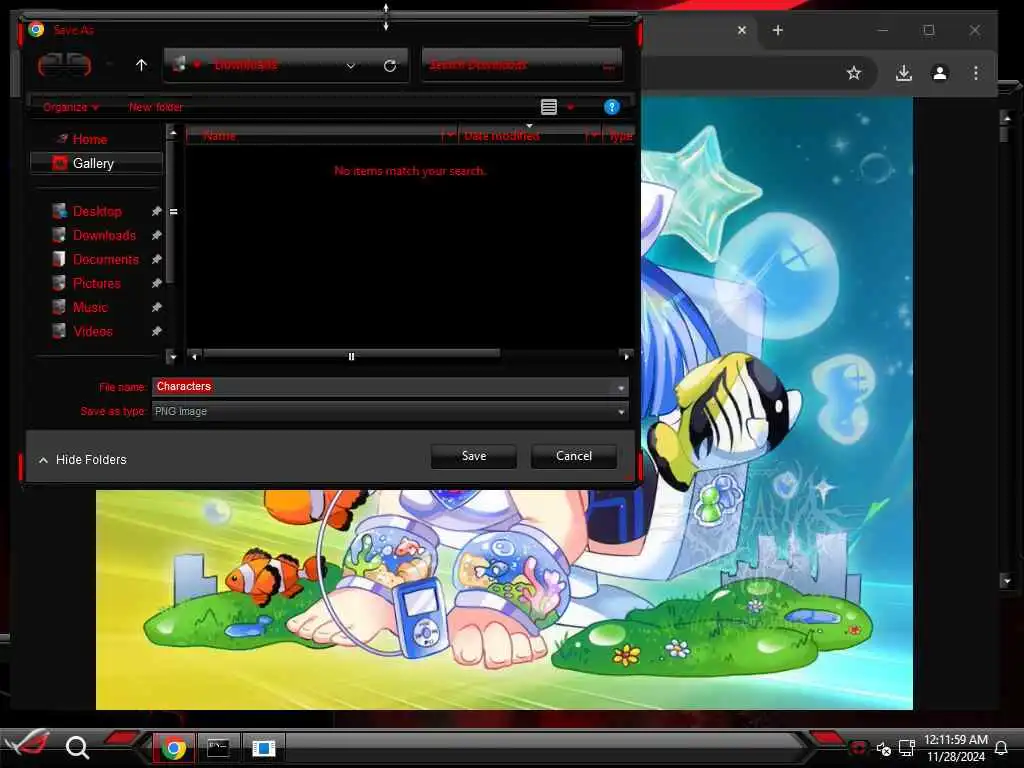
Task: Click Hide Folders
Action: pyautogui.click(x=82, y=460)
